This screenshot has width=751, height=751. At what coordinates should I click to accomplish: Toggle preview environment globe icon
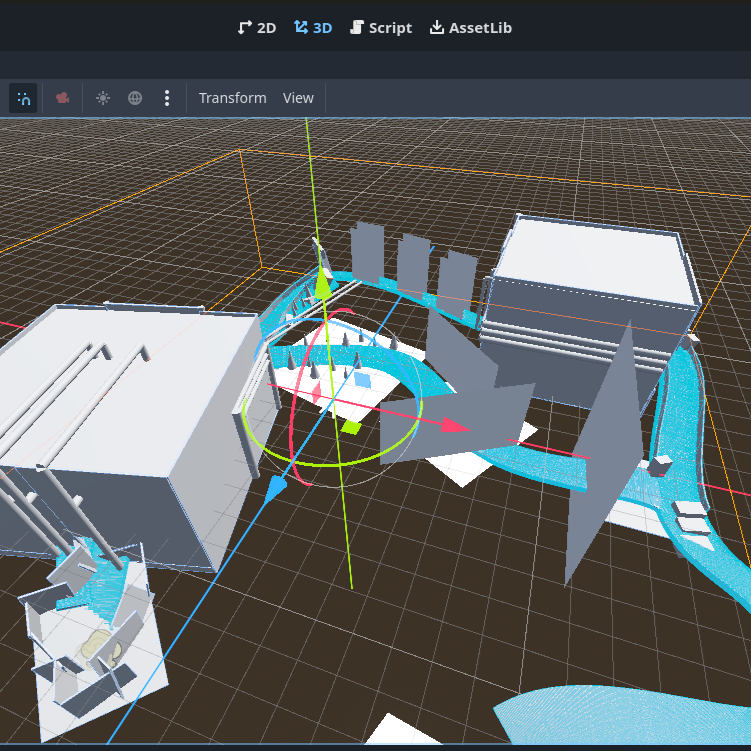pyautogui.click(x=135, y=98)
